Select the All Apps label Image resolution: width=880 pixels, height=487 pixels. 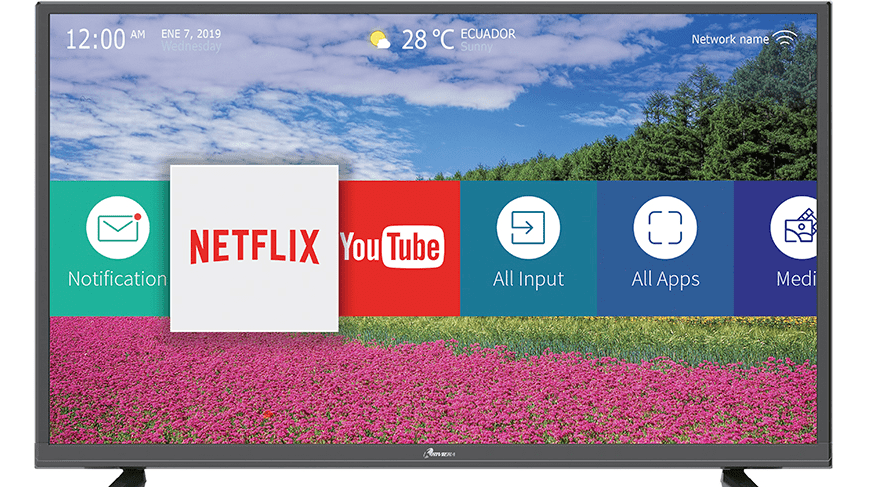[x=665, y=279]
